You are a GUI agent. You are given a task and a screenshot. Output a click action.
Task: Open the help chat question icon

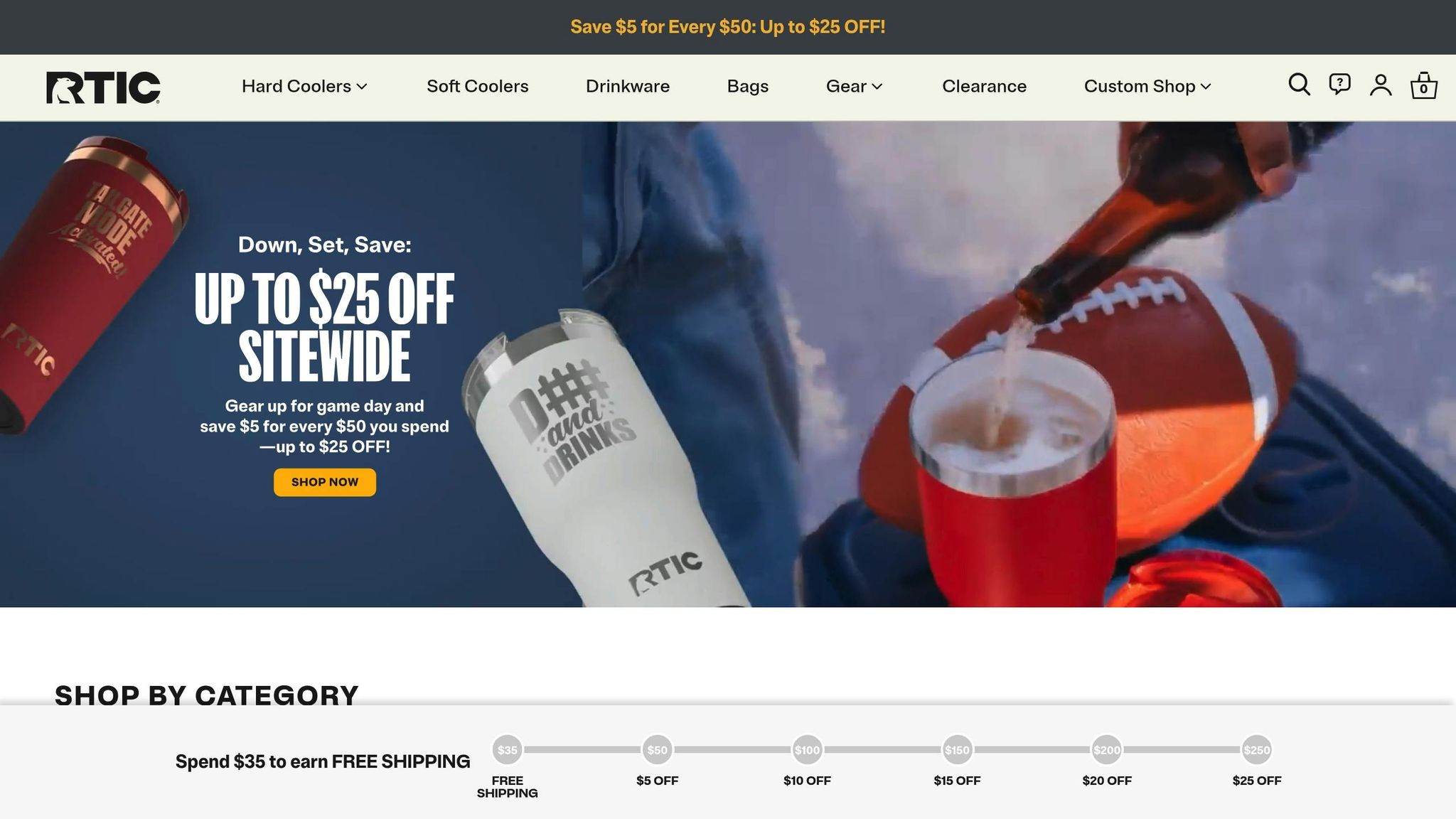coord(1339,85)
